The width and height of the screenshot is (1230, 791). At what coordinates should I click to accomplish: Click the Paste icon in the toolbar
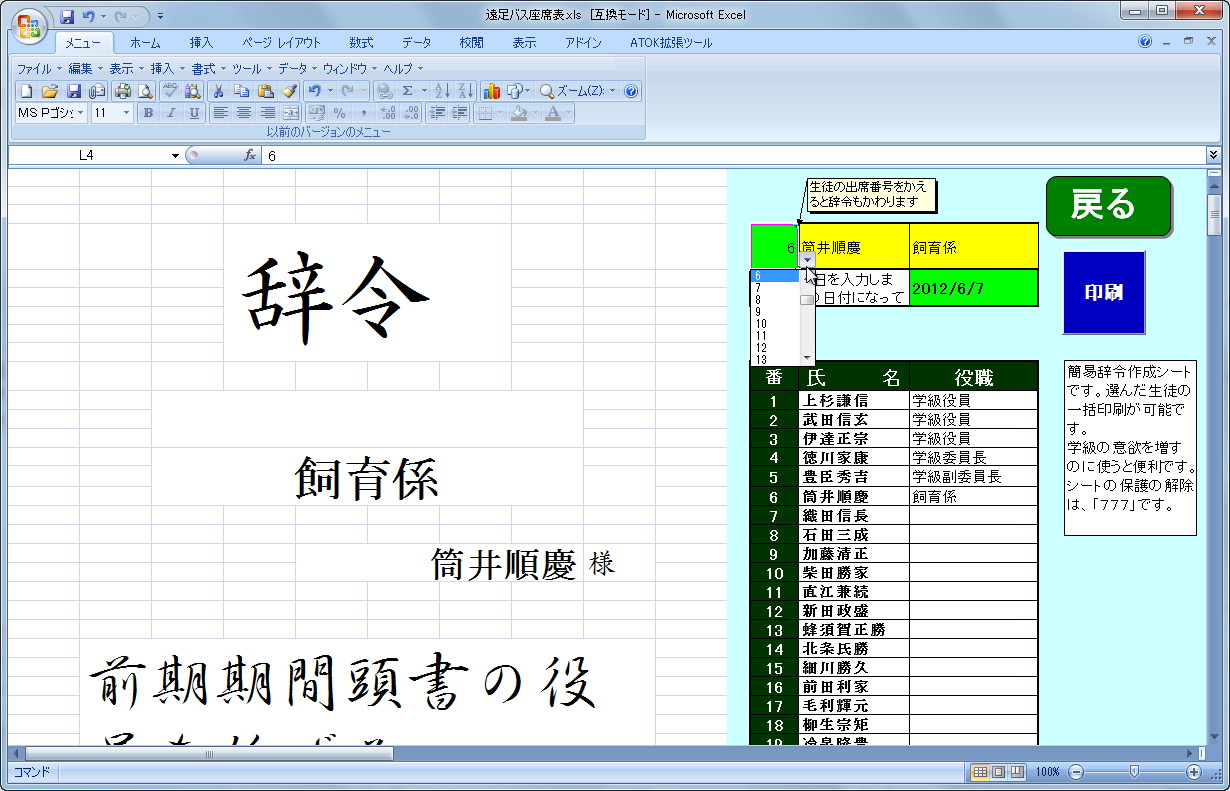coord(265,90)
